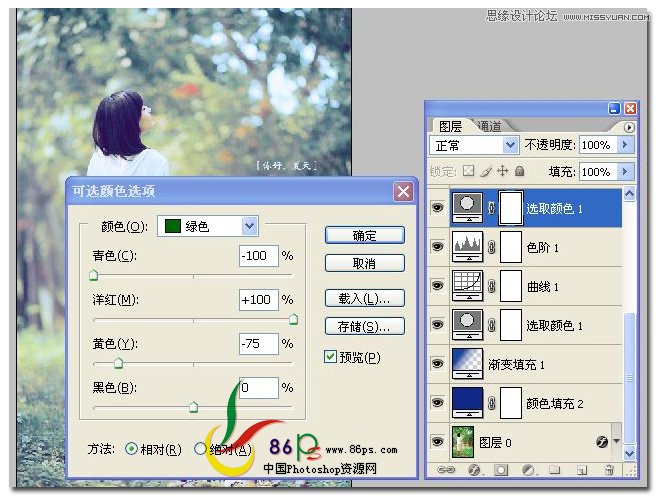Click the add layer mask icon
Screen dimensions: 660x500
tap(501, 470)
